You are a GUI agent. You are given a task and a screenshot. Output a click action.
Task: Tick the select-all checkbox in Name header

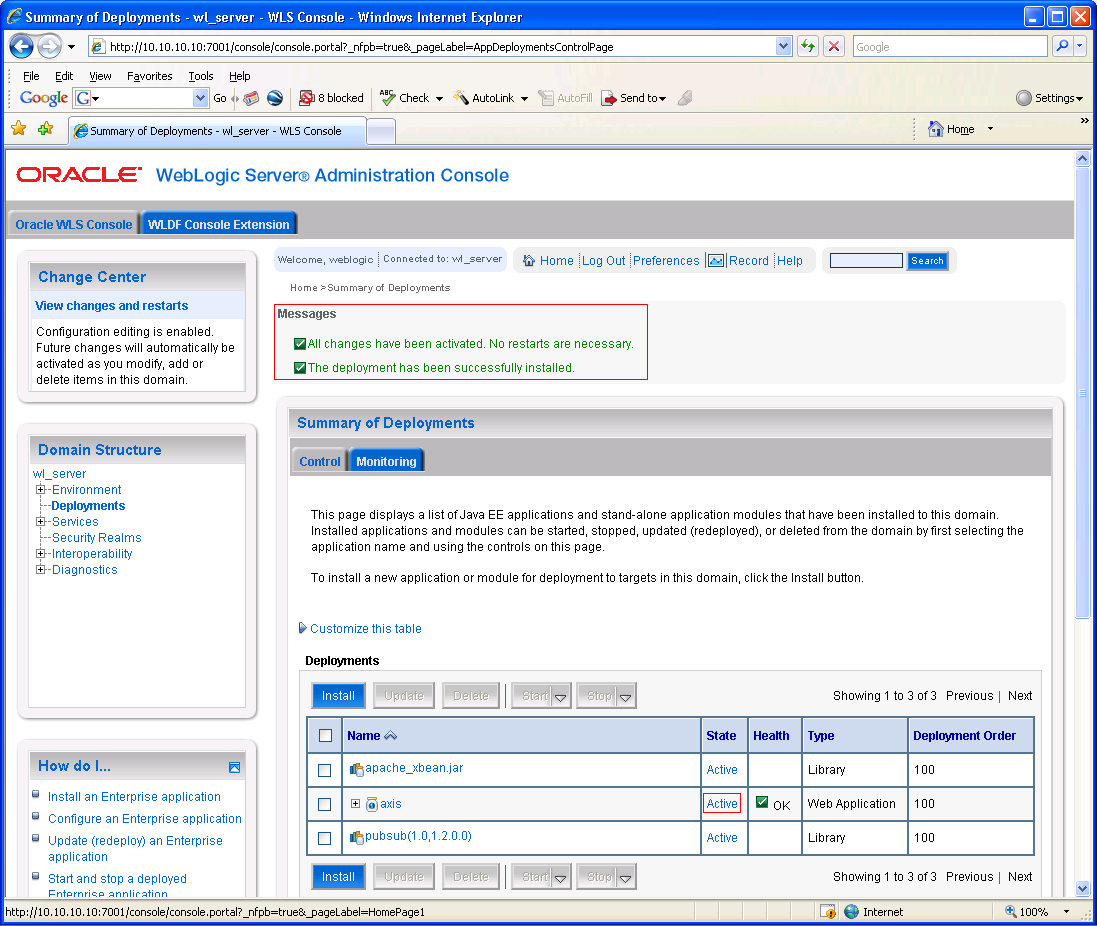(325, 736)
